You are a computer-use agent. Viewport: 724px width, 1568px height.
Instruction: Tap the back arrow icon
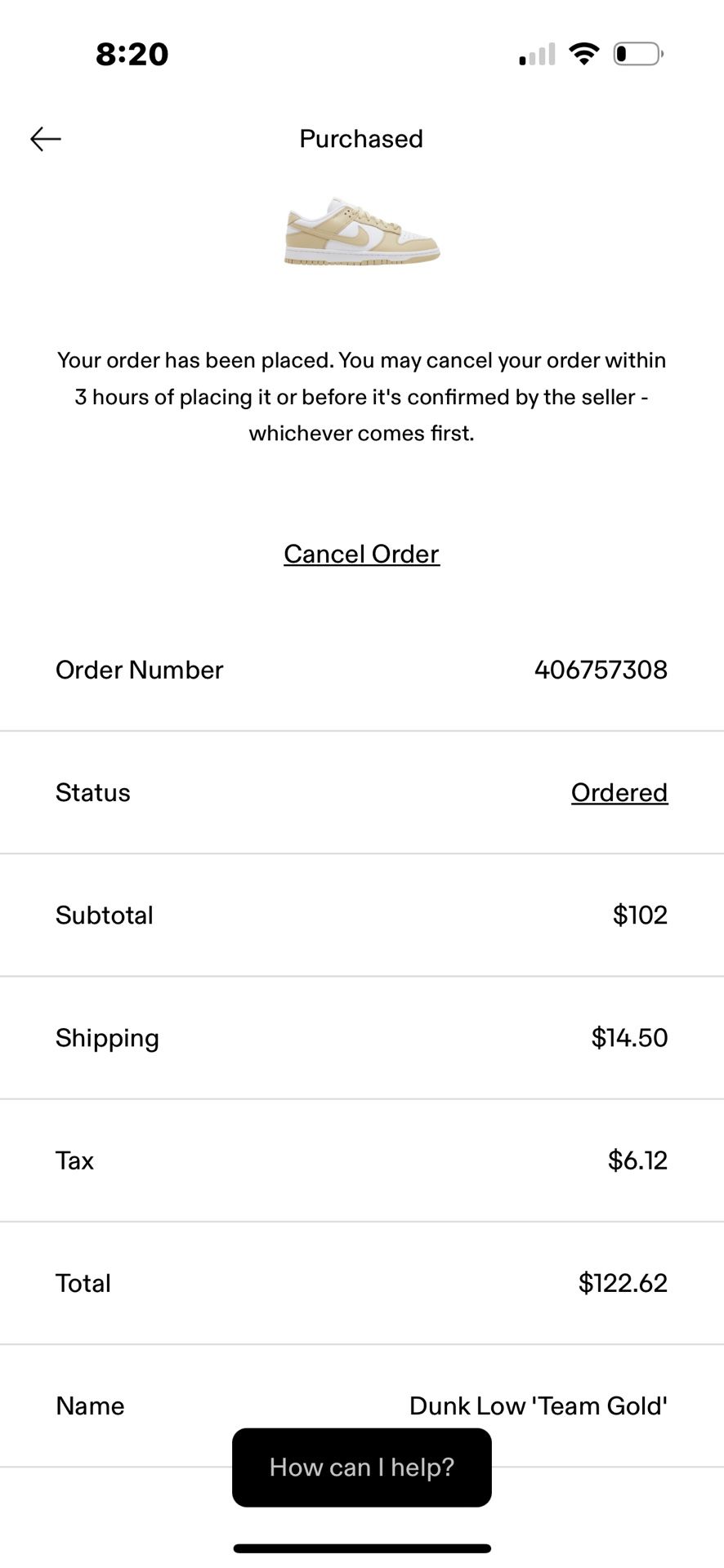coord(46,139)
